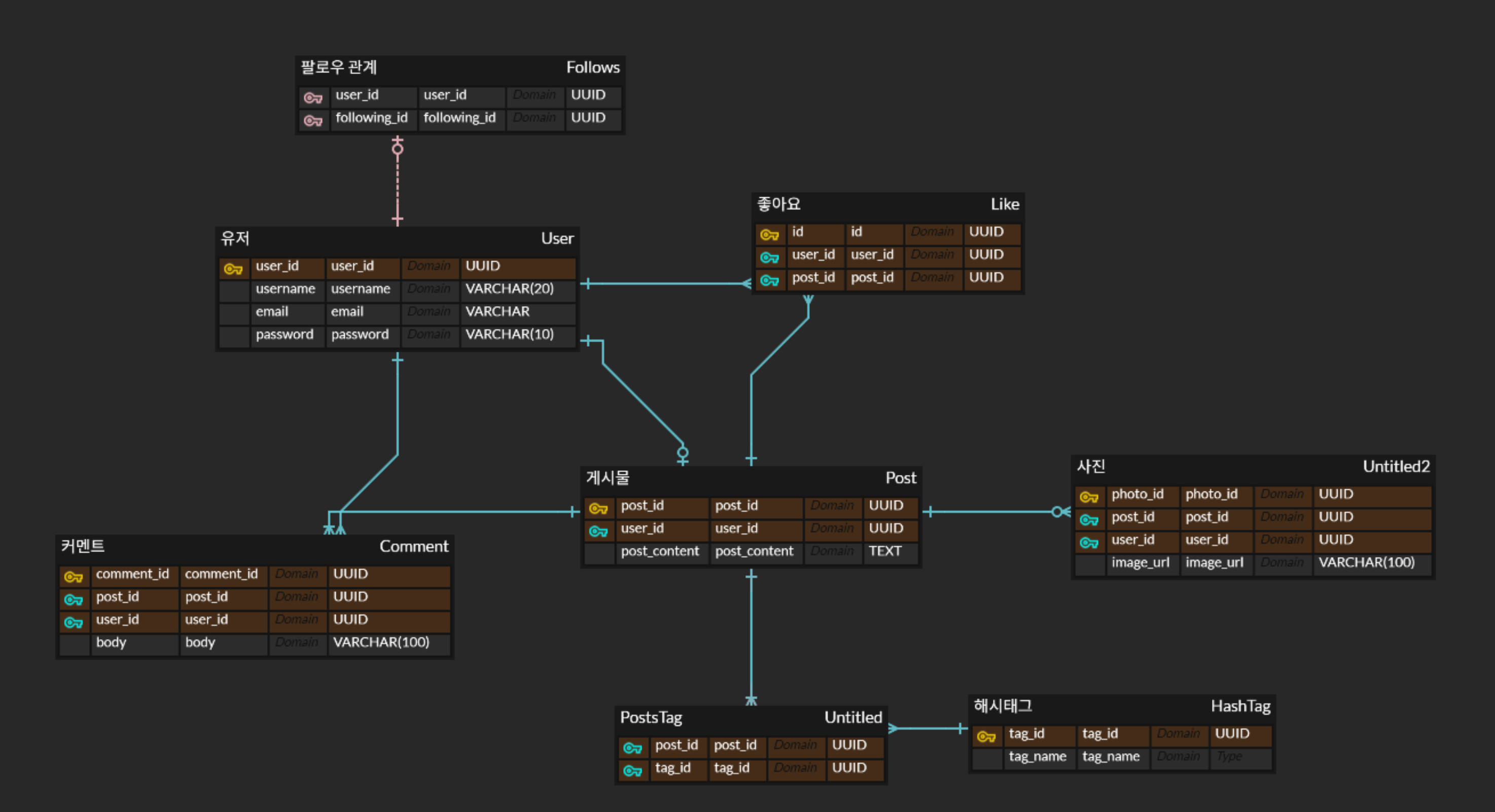
Task: Click the yellow key icon next to comment_id
Action: click(x=73, y=576)
